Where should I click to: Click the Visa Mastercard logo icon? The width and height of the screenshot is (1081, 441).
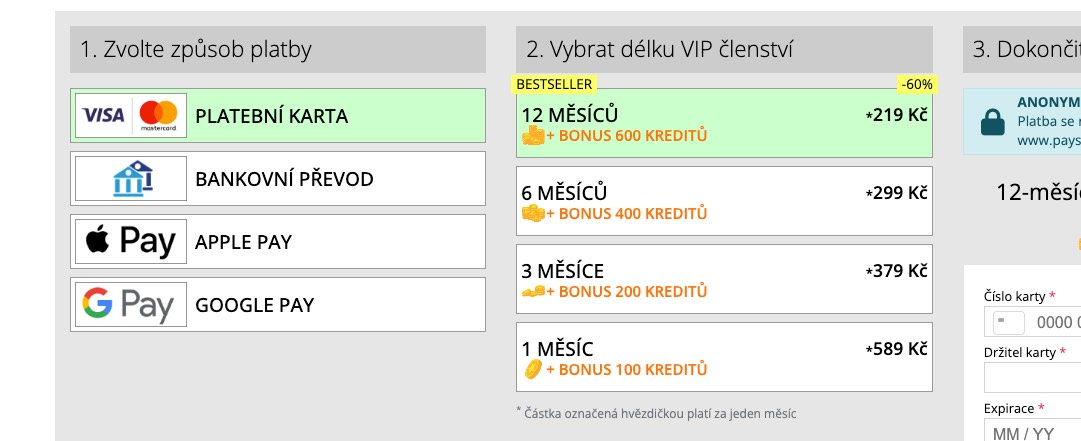(131, 116)
